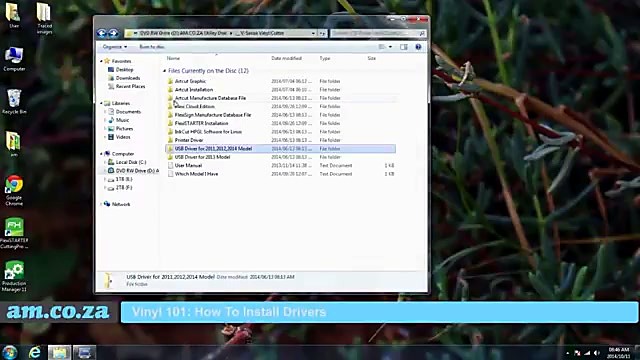
Task: Open the Pictures library
Action: click(124, 129)
